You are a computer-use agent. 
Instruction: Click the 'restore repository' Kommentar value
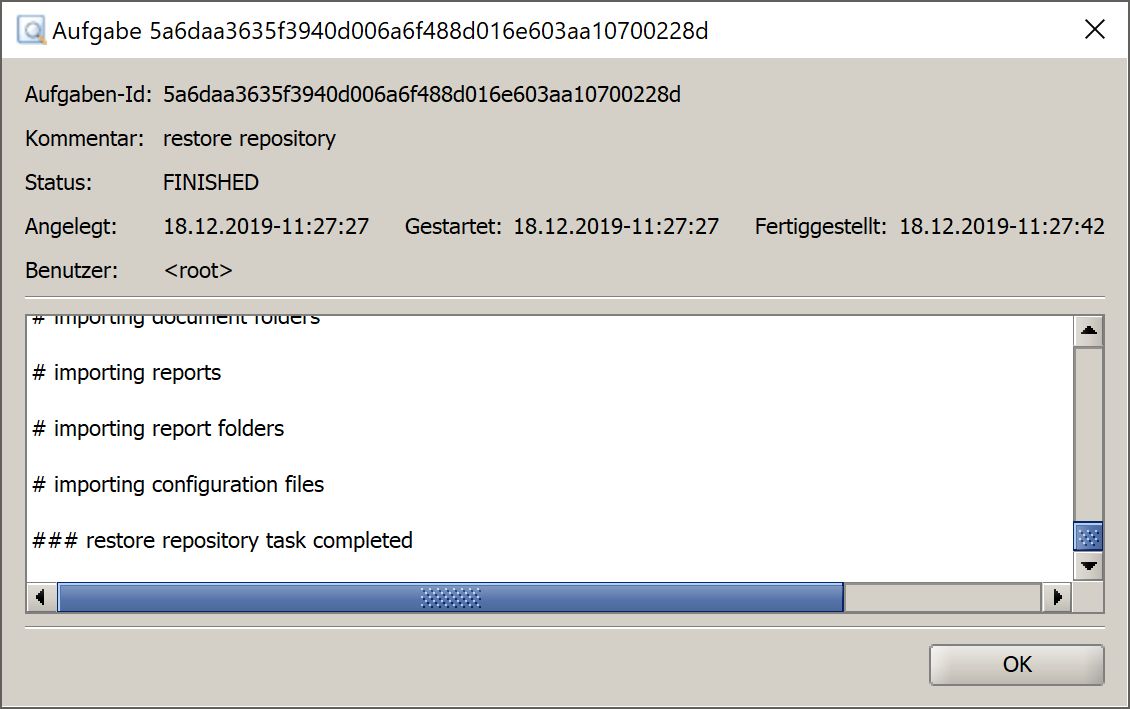pyautogui.click(x=249, y=138)
